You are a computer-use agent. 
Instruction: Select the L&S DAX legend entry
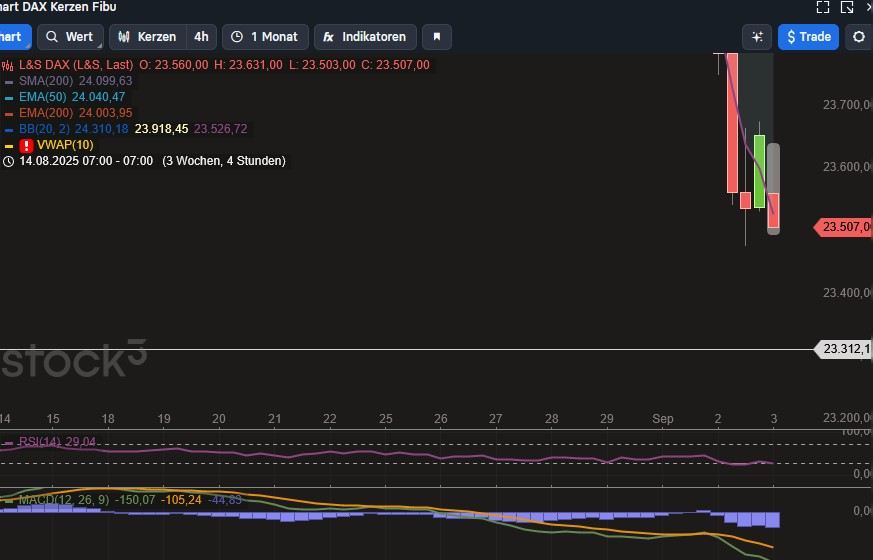[76, 65]
